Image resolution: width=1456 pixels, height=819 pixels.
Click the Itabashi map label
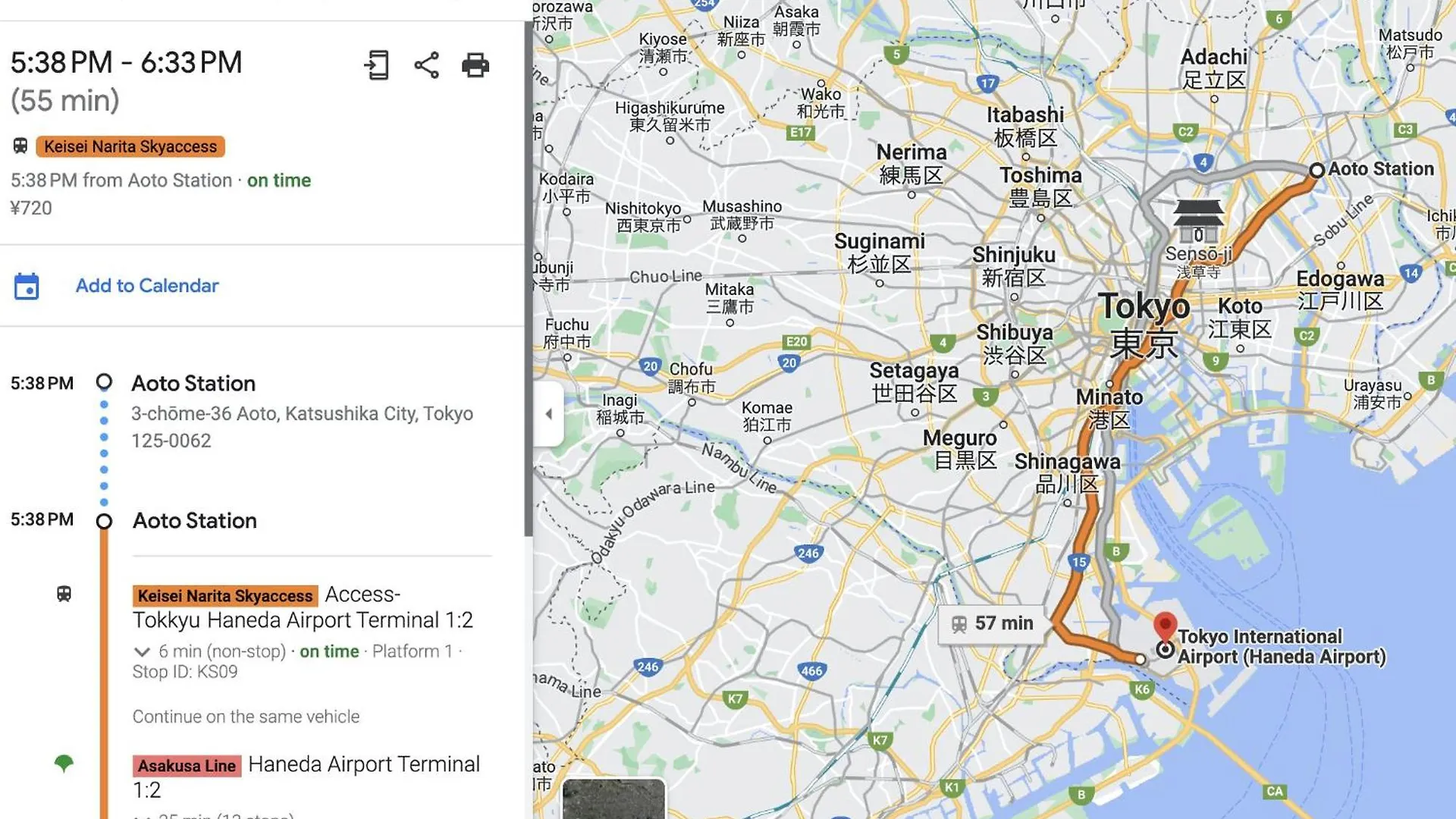1025,127
